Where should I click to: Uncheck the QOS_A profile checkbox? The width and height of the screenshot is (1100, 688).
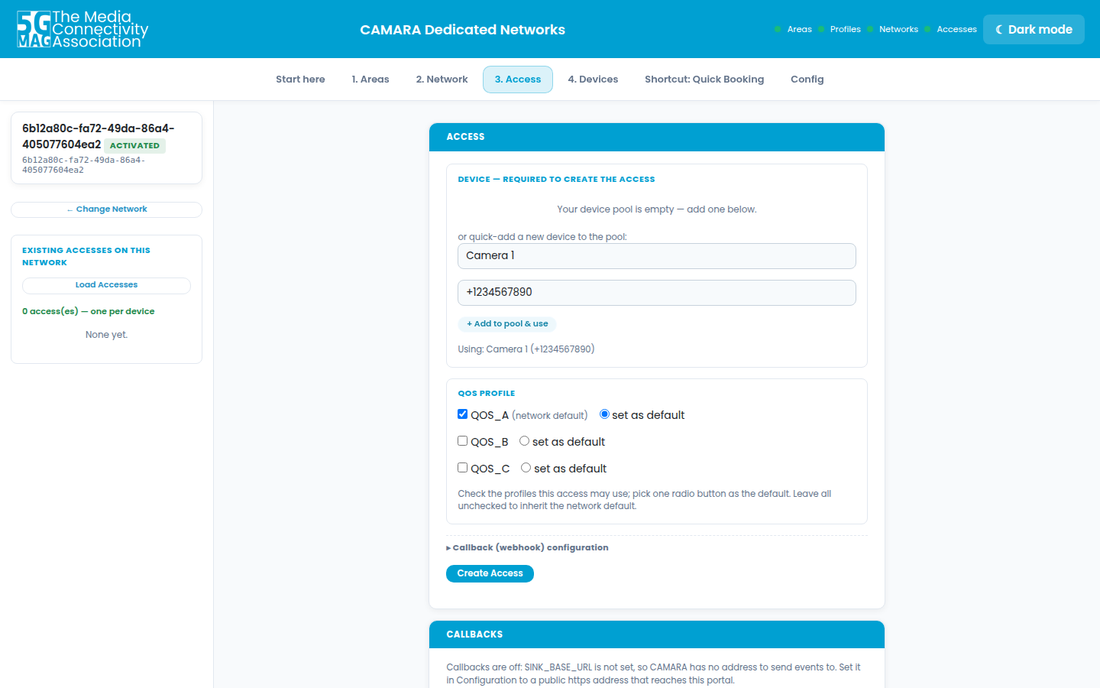(x=462, y=414)
